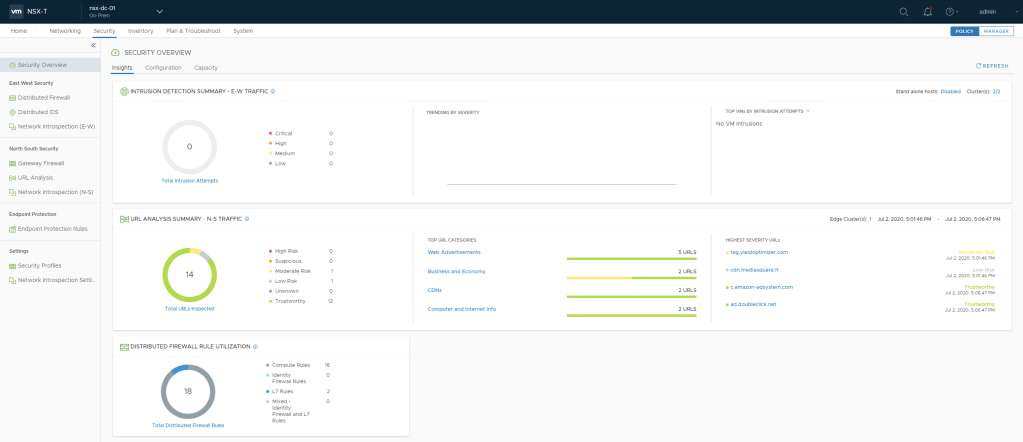Click the Gateway Firewall sidebar icon
Image resolution: width=1023 pixels, height=442 pixels.
12,163
